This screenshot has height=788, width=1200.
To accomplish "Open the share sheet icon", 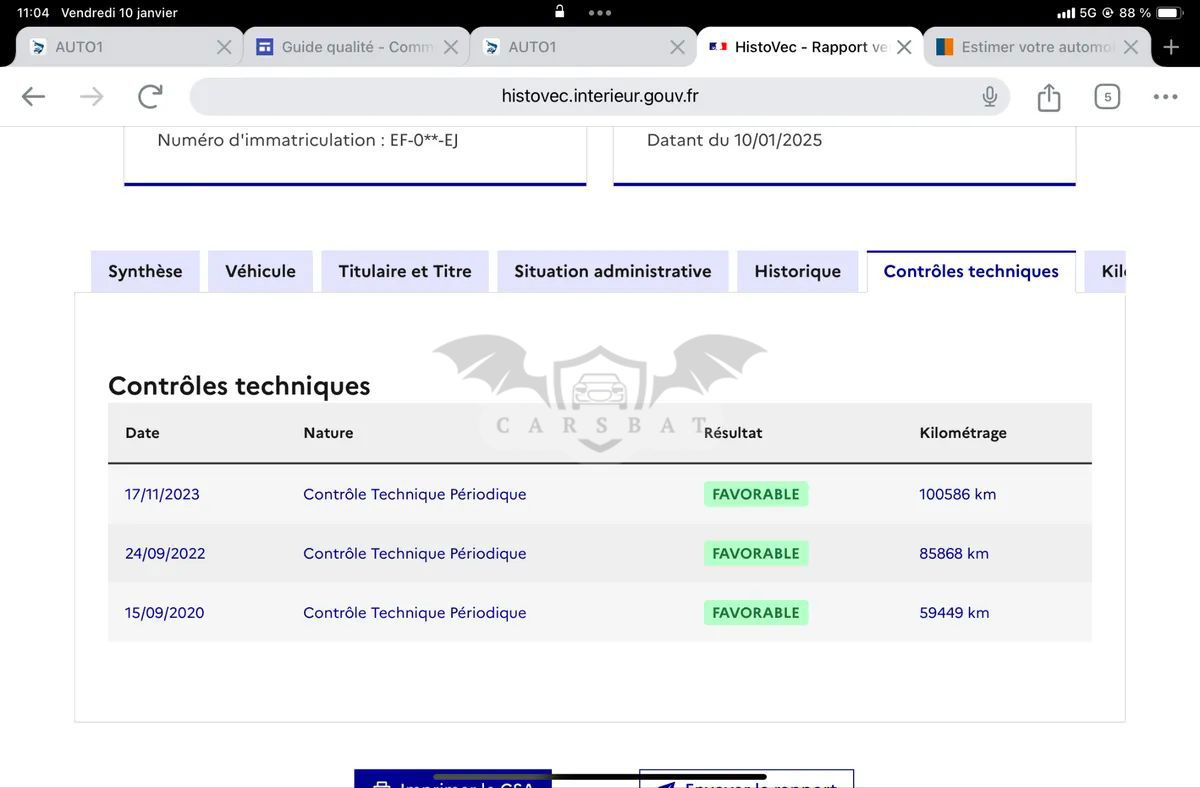I will tap(1048, 96).
